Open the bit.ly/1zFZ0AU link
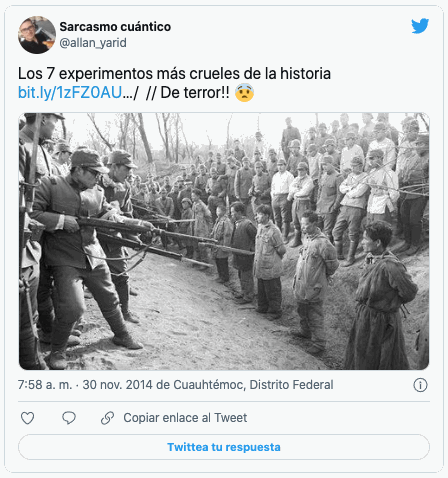 (x=70, y=93)
